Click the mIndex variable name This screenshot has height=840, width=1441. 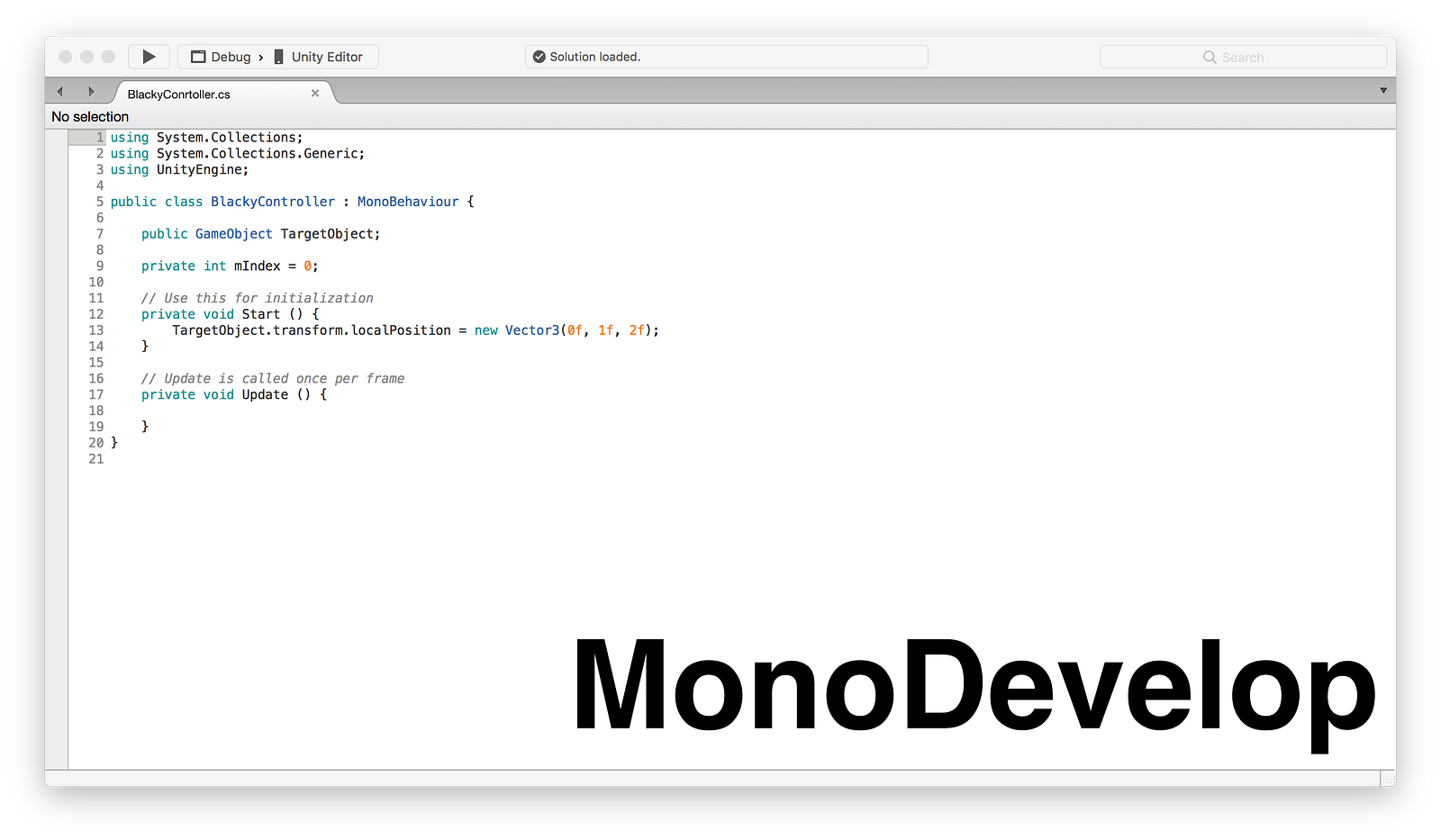258,266
